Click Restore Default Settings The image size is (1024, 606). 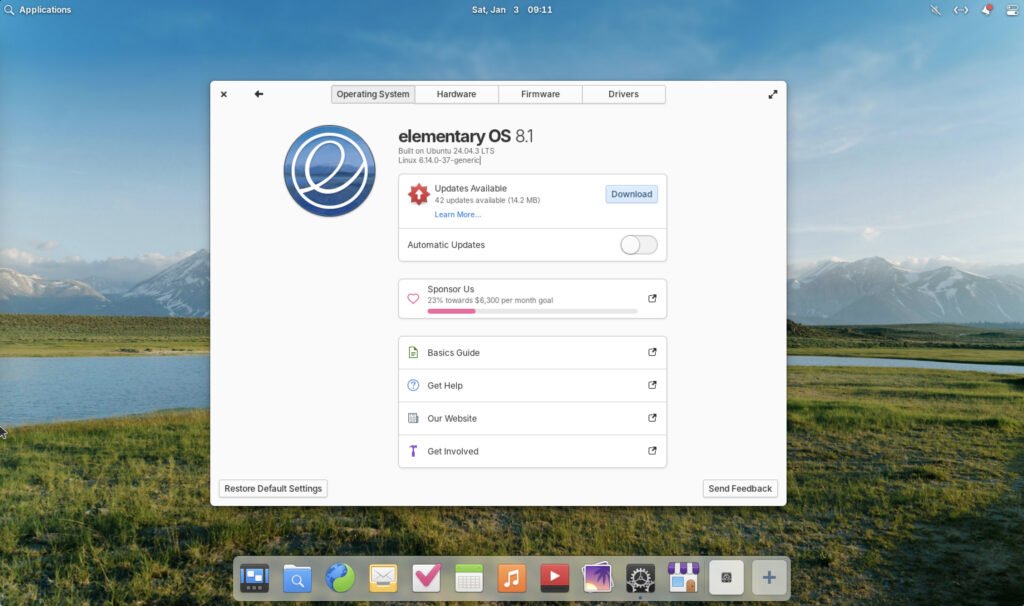272,488
